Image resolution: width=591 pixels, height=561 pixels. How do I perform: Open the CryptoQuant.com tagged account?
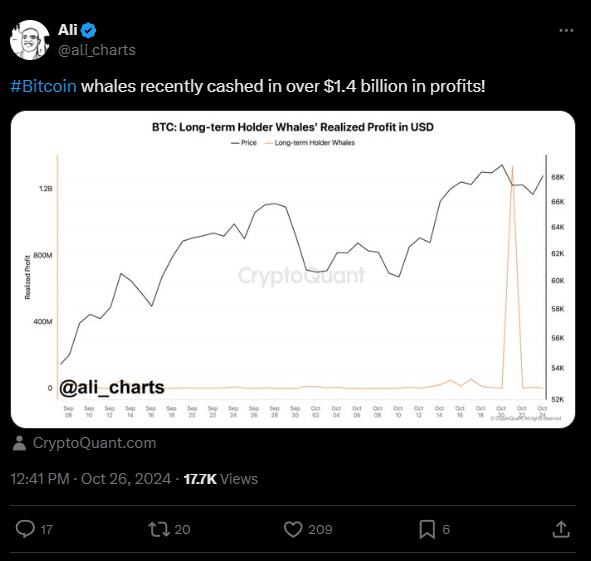tap(94, 443)
